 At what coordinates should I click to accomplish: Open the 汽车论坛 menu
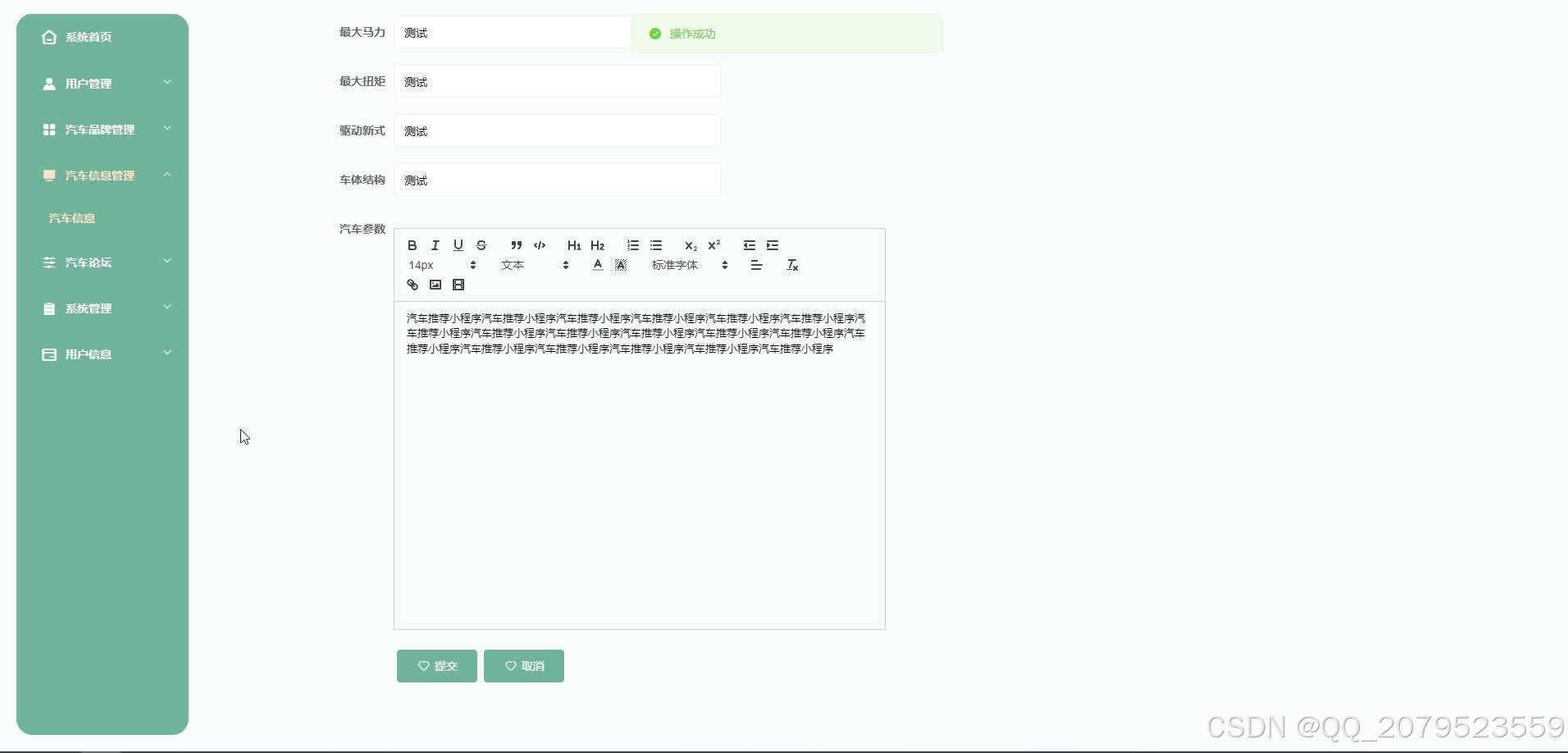(103, 262)
